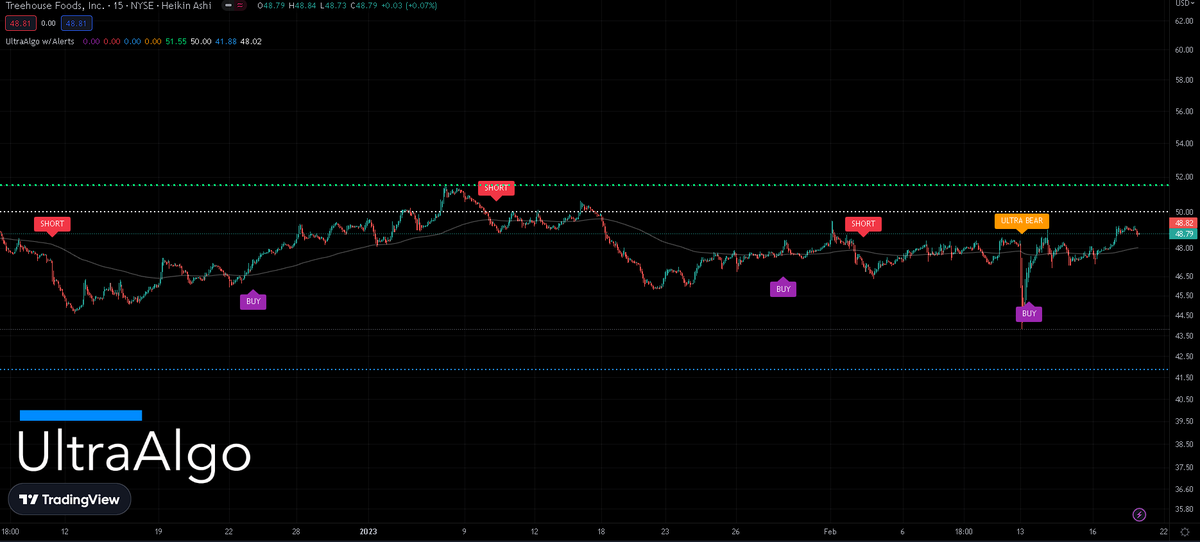
Task: Click the green 48.79 last price tag
Action: [1186, 234]
